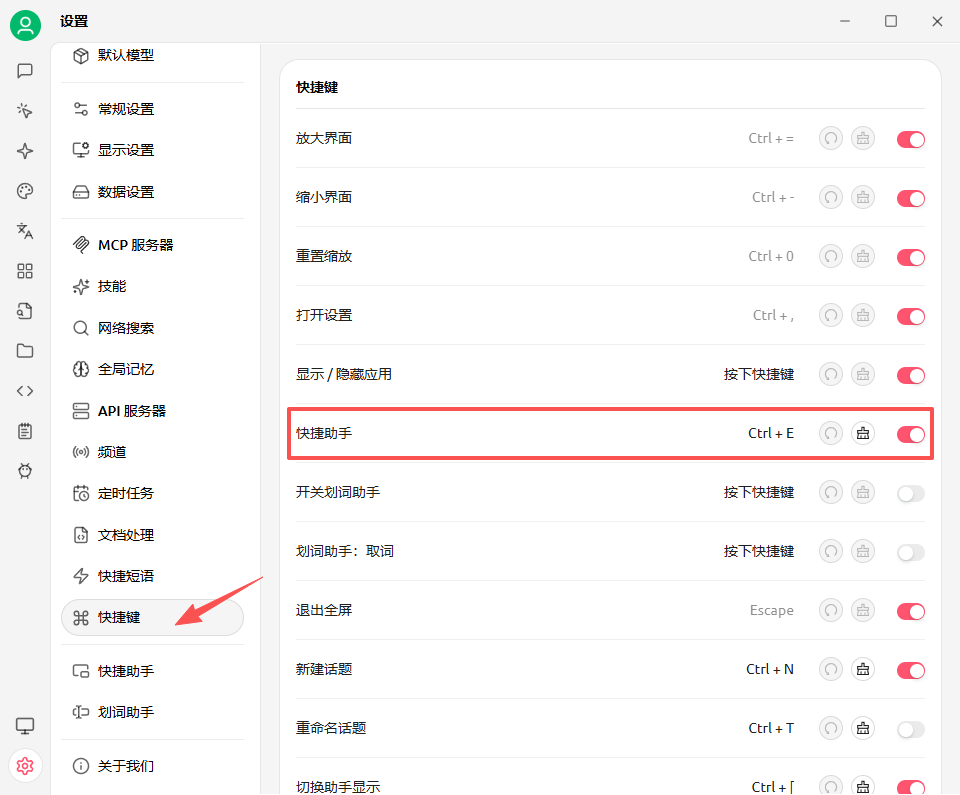Viewport: 960px width, 795px height.
Task: Reset the 重命名话题 shortcut to default
Action: (x=831, y=728)
